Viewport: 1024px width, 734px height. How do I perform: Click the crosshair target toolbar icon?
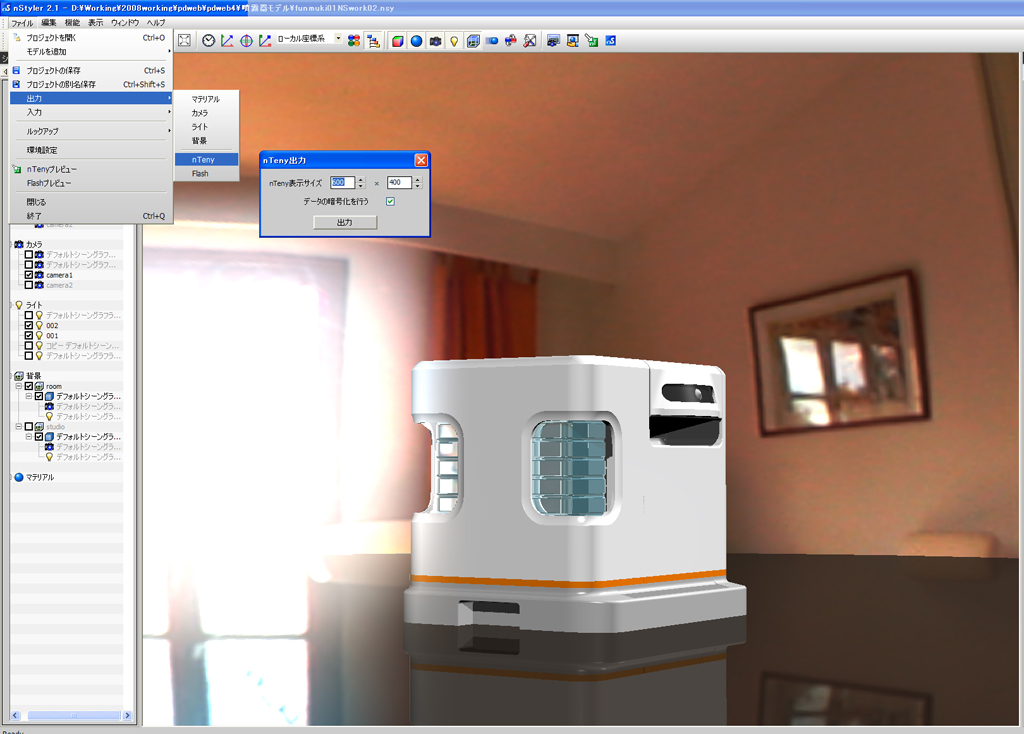click(246, 41)
